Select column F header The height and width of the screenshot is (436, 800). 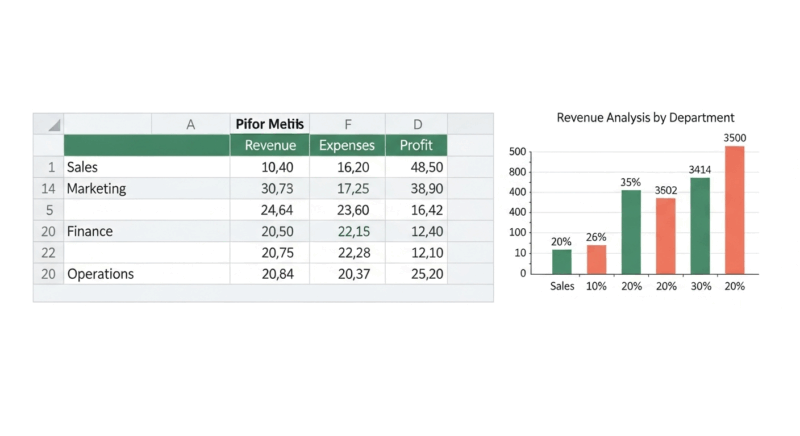347,124
